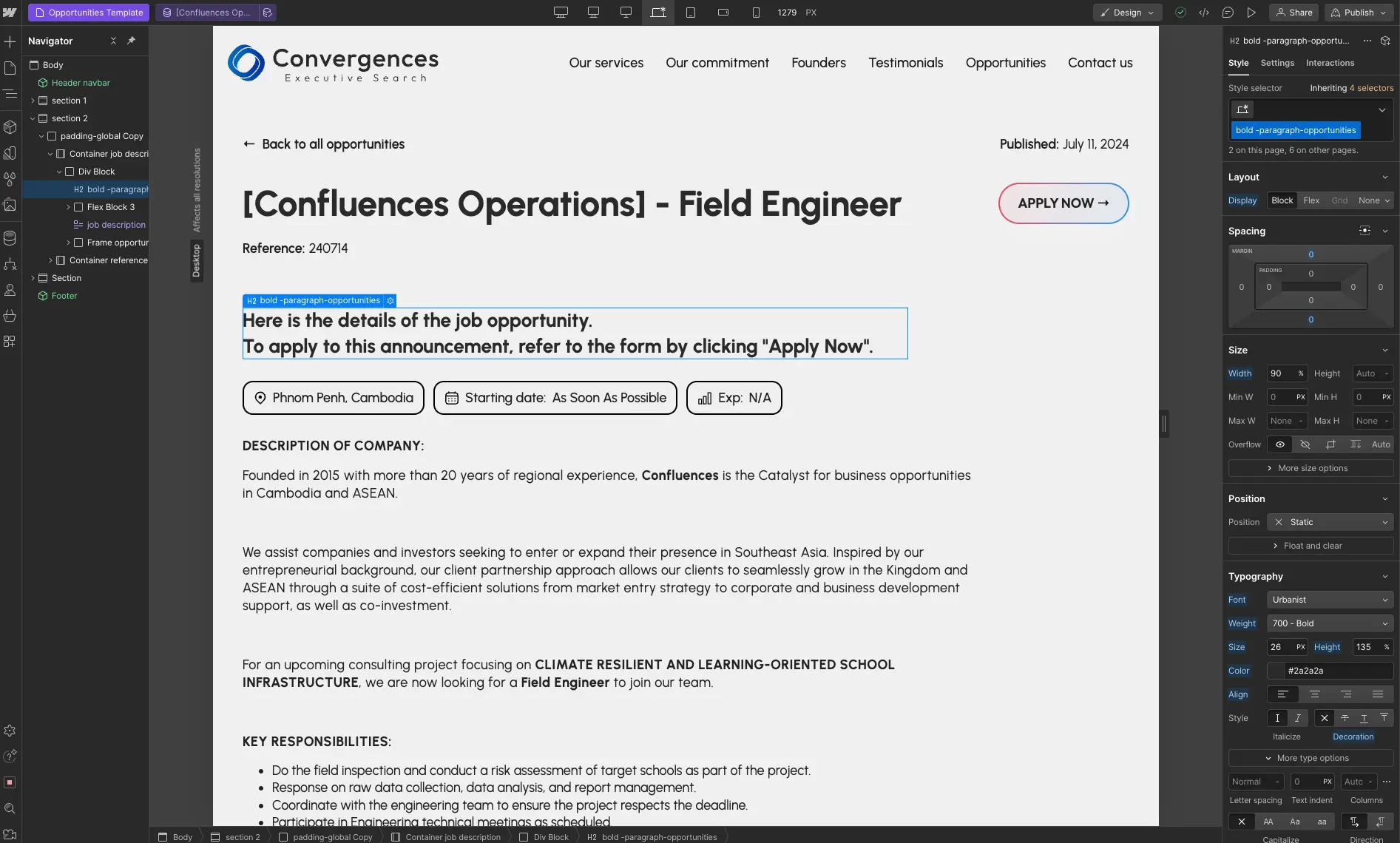The height and width of the screenshot is (843, 1400).
Task: Switch to the tablet breakpoint
Action: 691,13
